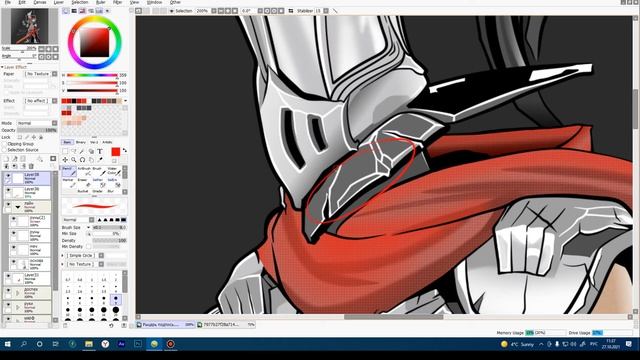This screenshot has width=640, height=360.
Task: Select the Rotate view tool
Action: [x=82, y=160]
